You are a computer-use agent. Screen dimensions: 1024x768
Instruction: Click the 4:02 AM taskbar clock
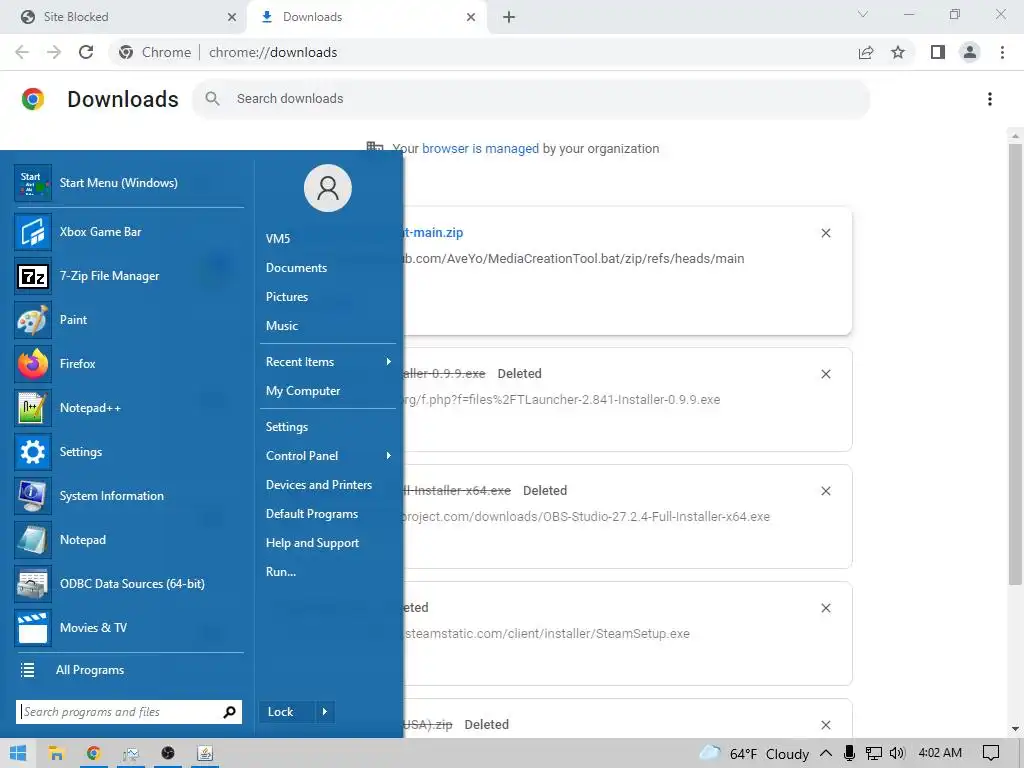(940, 753)
